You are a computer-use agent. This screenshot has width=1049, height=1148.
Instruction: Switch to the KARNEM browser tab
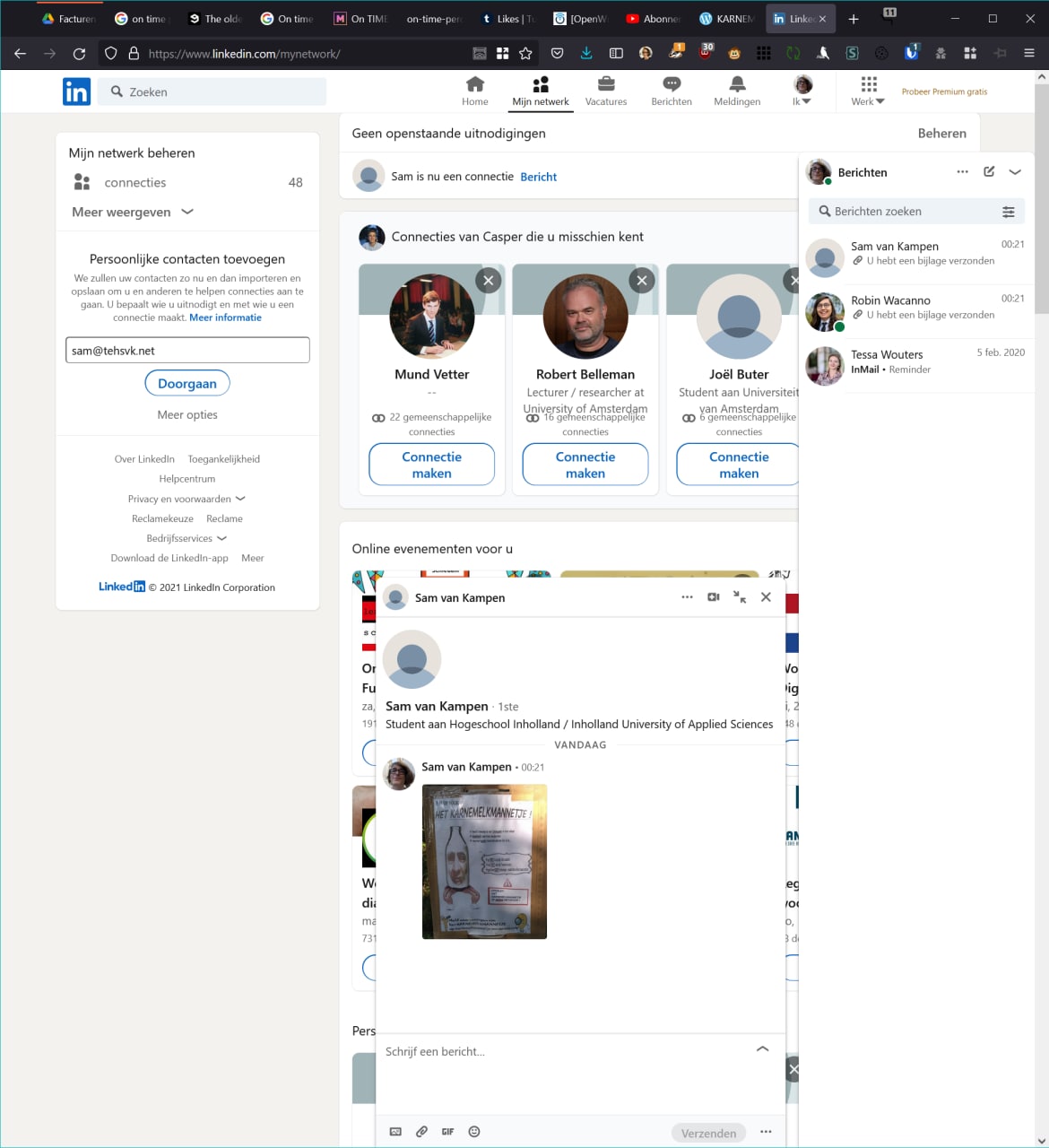click(727, 19)
